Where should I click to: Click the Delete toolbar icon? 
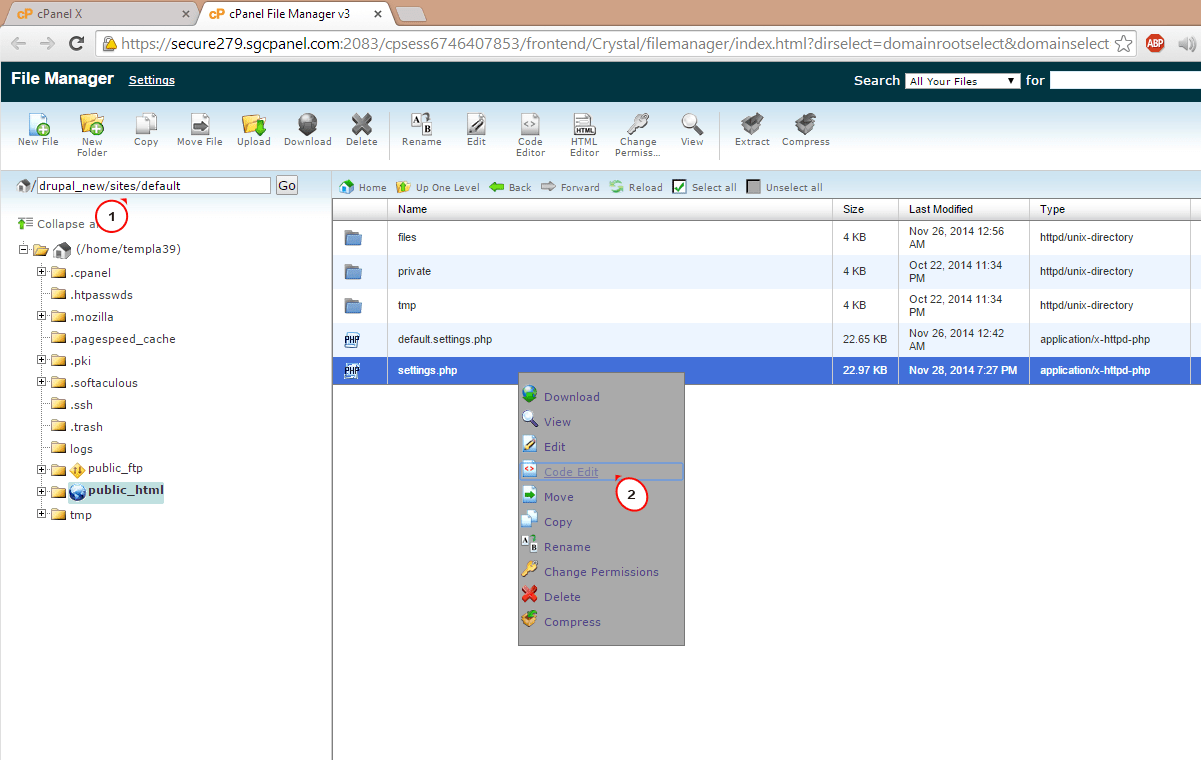tap(362, 124)
